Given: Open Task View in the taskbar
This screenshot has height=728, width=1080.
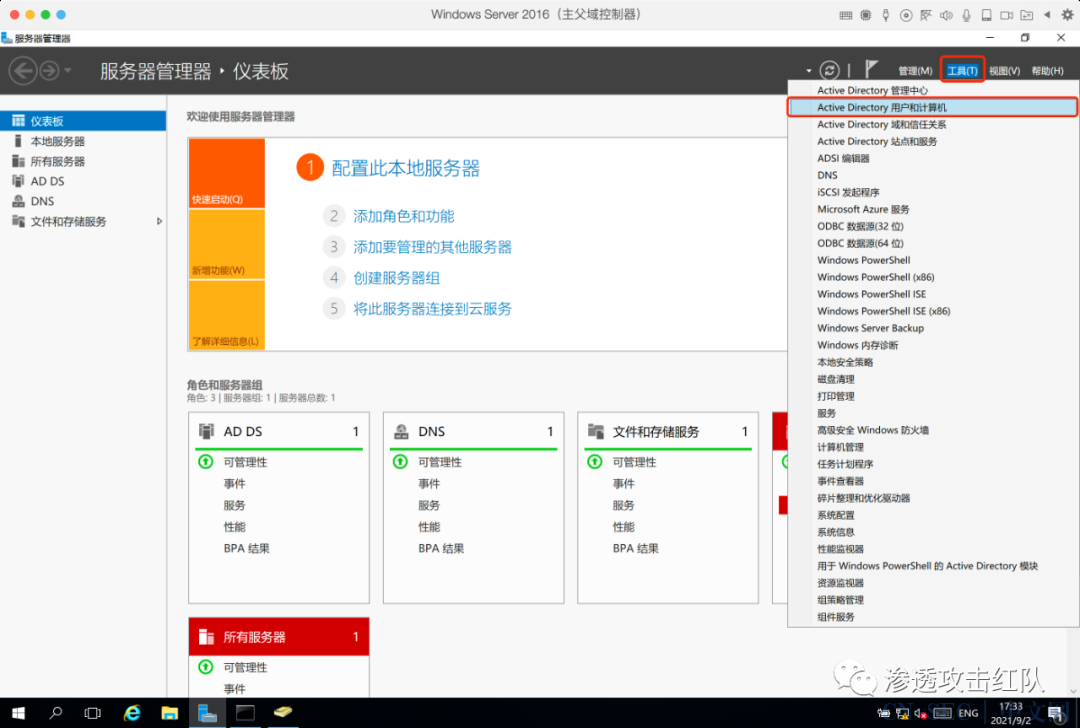Looking at the screenshot, I should [92, 713].
